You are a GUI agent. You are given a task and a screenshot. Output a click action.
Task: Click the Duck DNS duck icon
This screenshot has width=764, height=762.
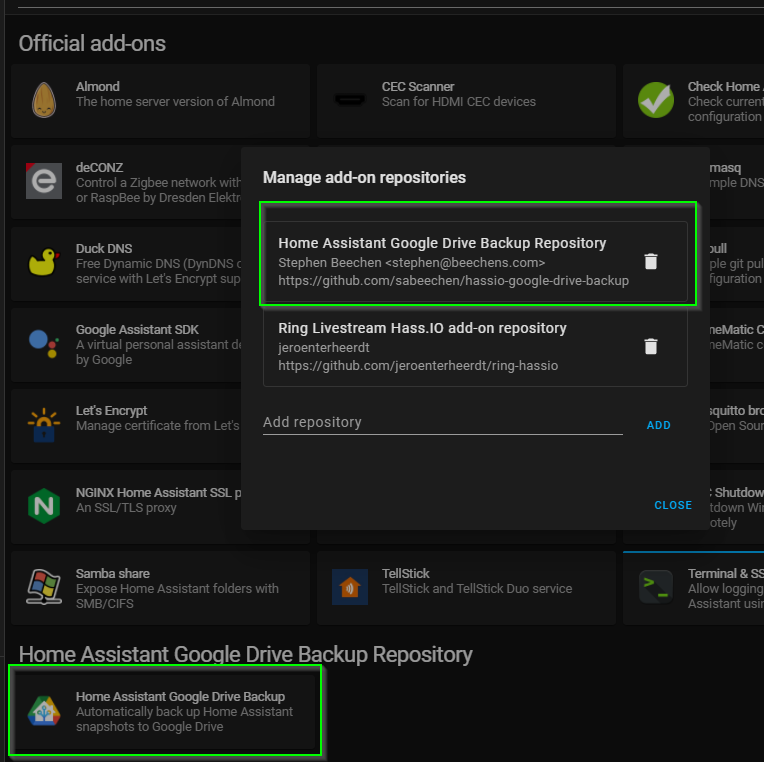coord(44,262)
